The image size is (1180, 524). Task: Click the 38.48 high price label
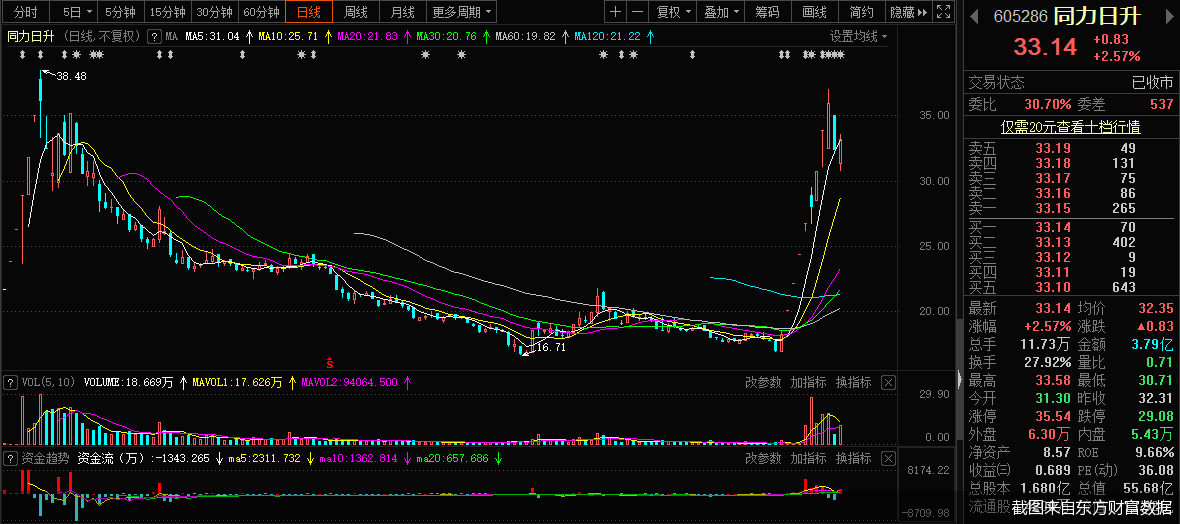71,76
